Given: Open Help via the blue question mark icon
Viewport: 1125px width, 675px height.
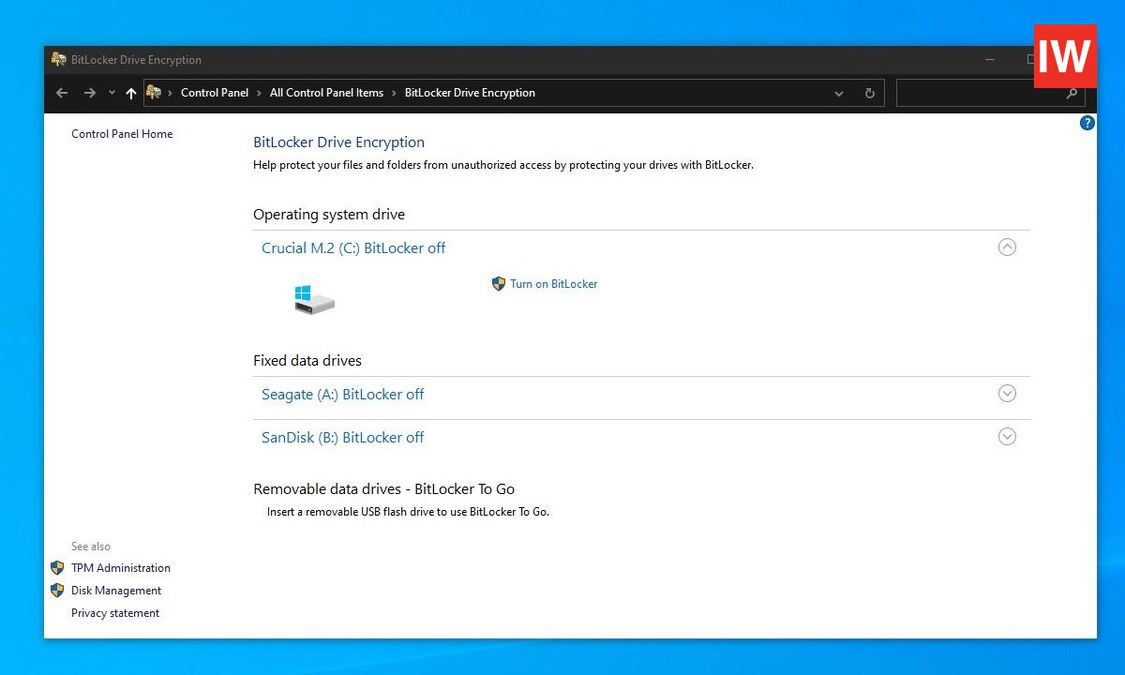Looking at the screenshot, I should (x=1087, y=122).
